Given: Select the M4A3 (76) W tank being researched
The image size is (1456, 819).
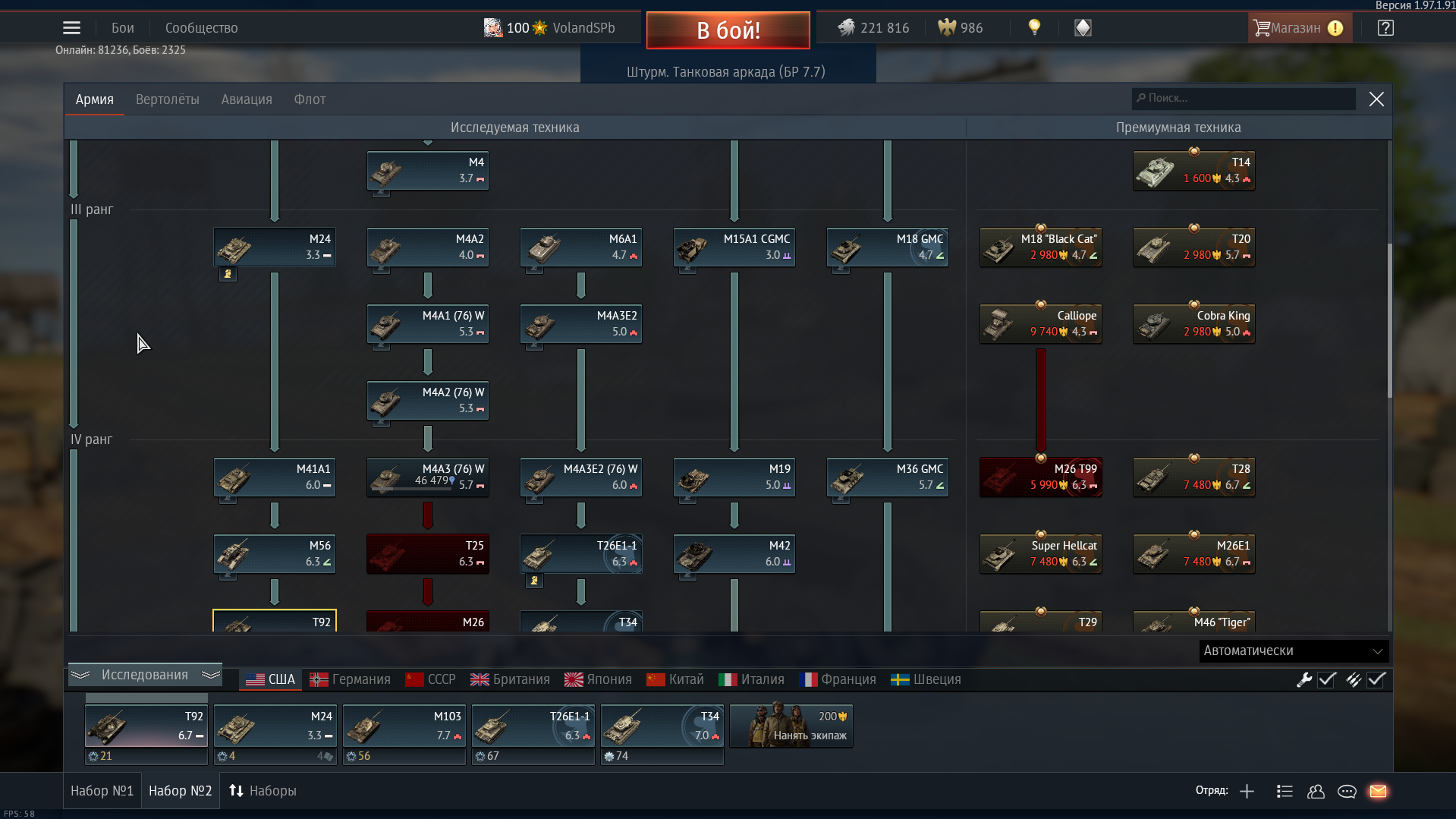Looking at the screenshot, I should (428, 477).
